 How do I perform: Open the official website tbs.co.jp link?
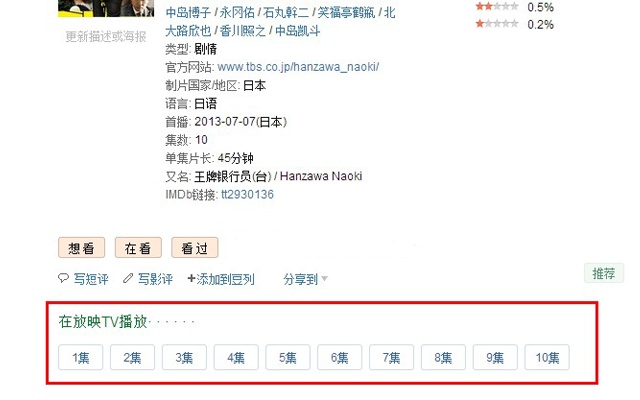pos(298,67)
